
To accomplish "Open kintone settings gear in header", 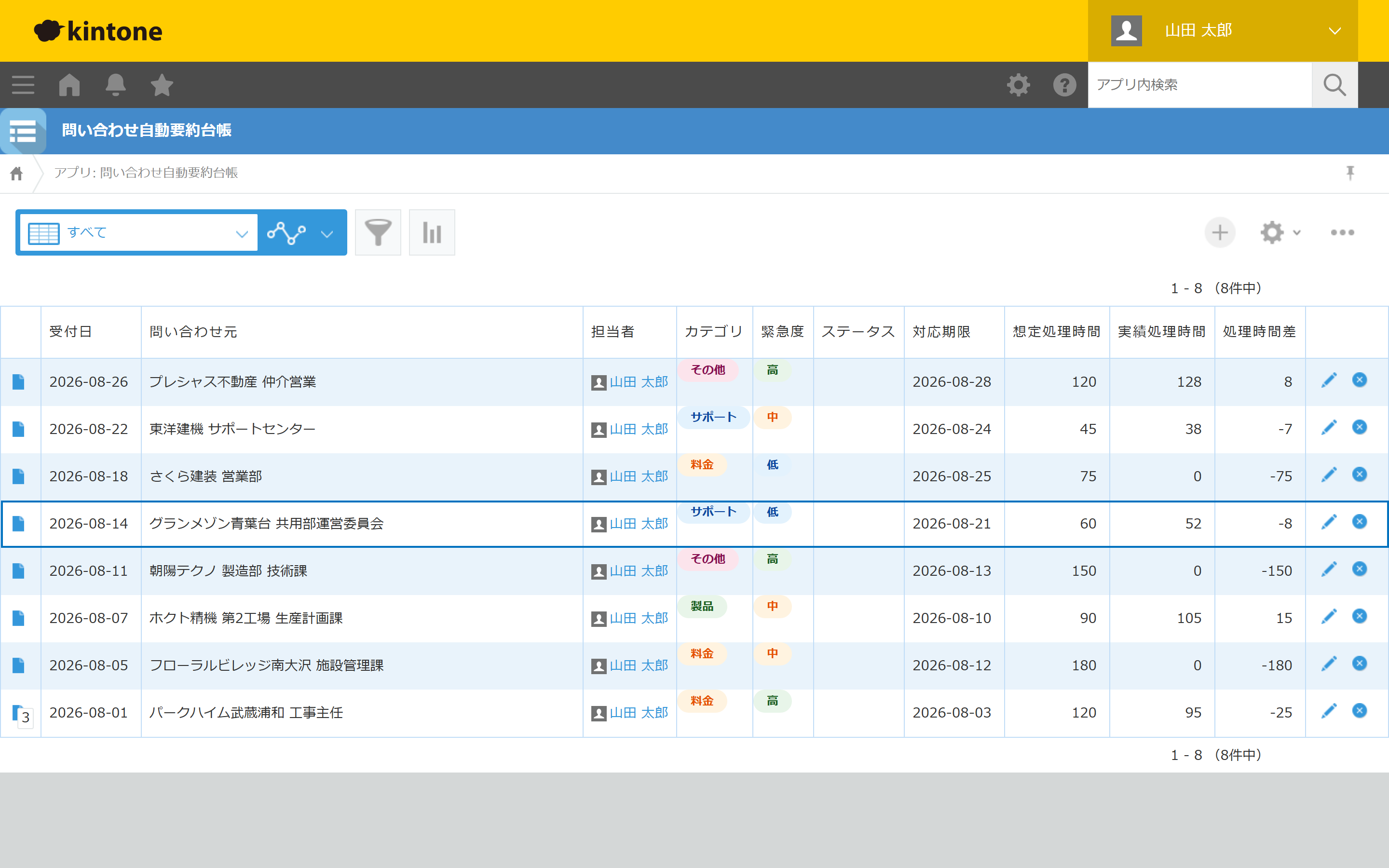I will [1018, 85].
